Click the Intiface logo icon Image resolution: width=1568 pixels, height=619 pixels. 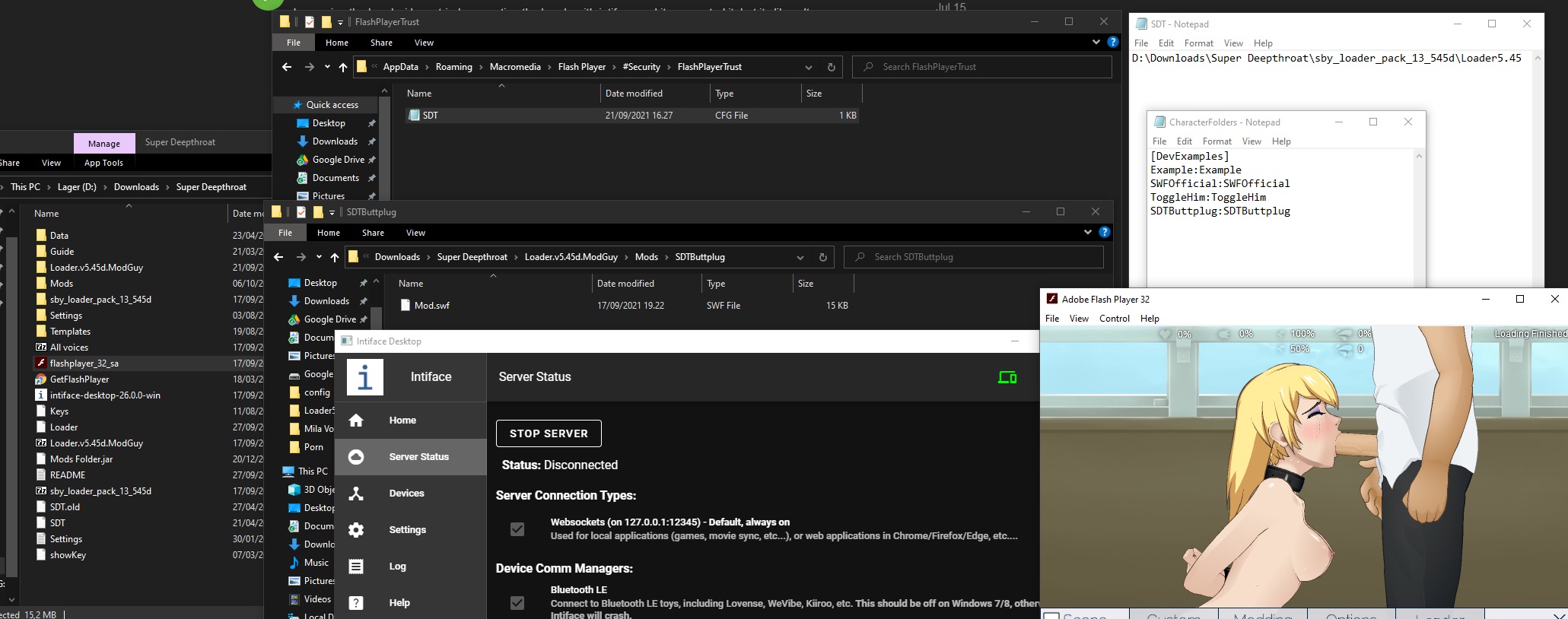pyautogui.click(x=365, y=377)
